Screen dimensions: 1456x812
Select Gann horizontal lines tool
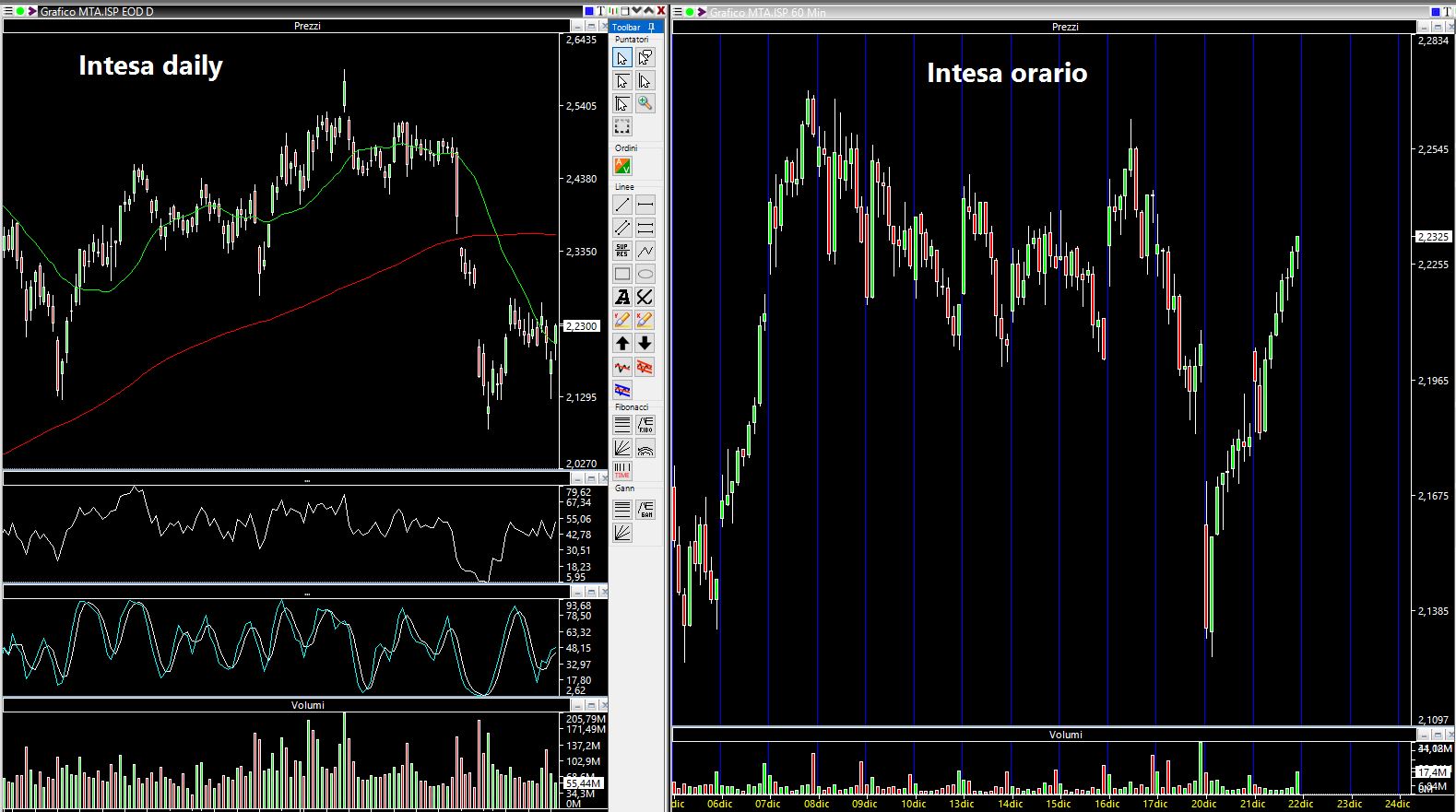[x=622, y=509]
